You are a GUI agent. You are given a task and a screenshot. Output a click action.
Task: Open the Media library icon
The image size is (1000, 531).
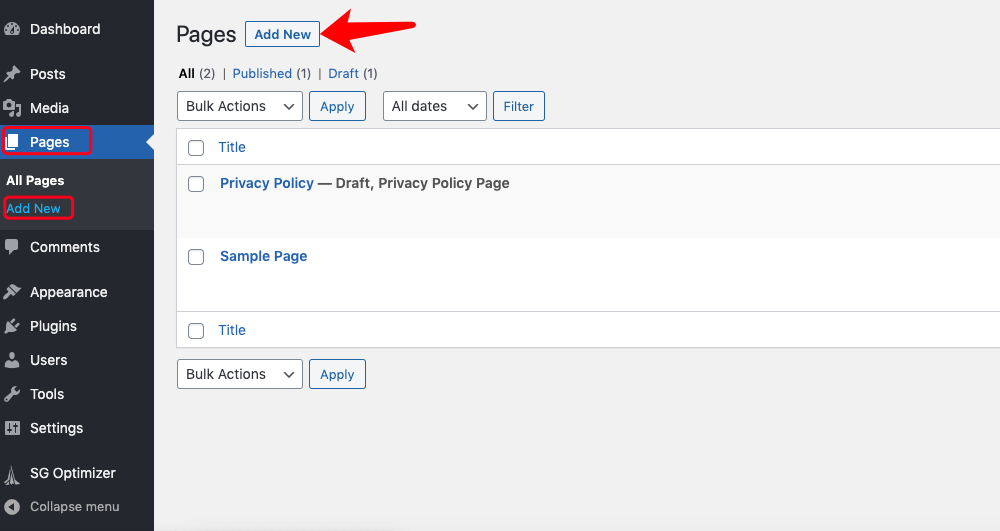12,108
